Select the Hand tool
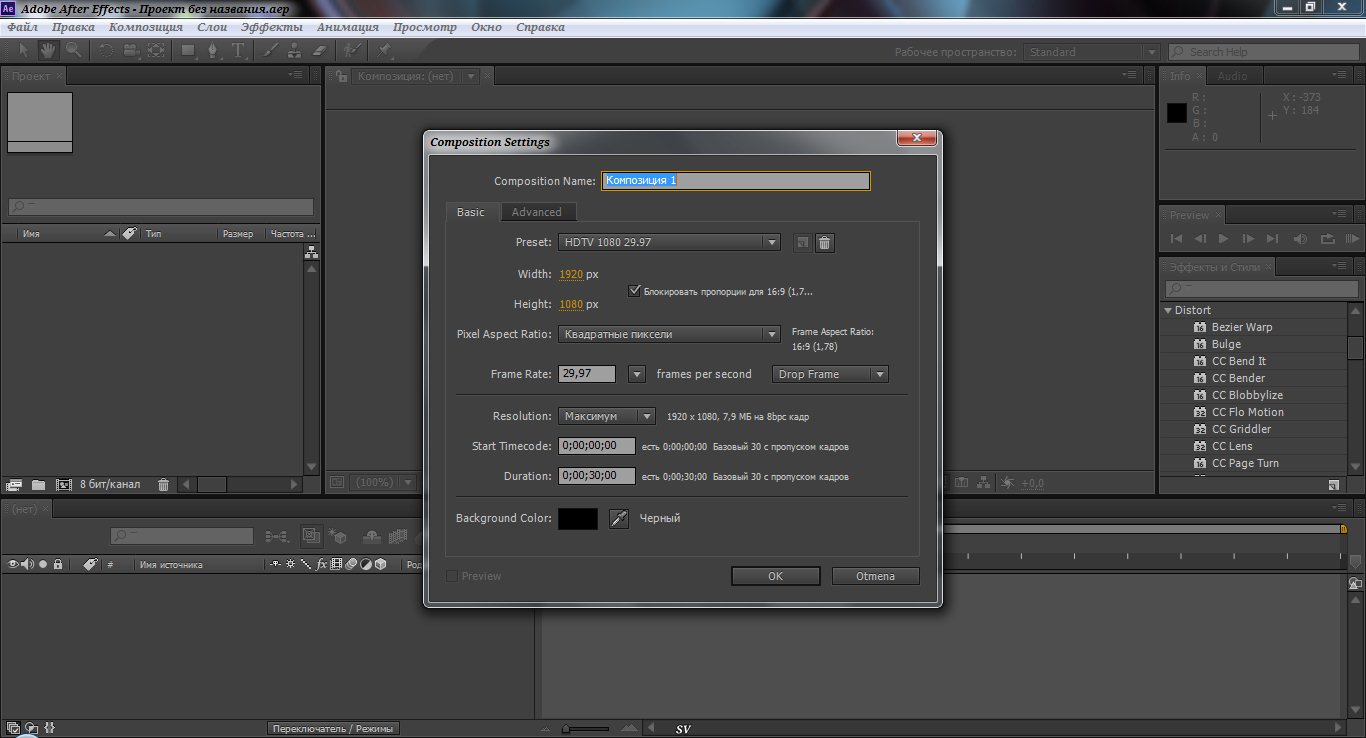The height and width of the screenshot is (738, 1366). point(49,50)
